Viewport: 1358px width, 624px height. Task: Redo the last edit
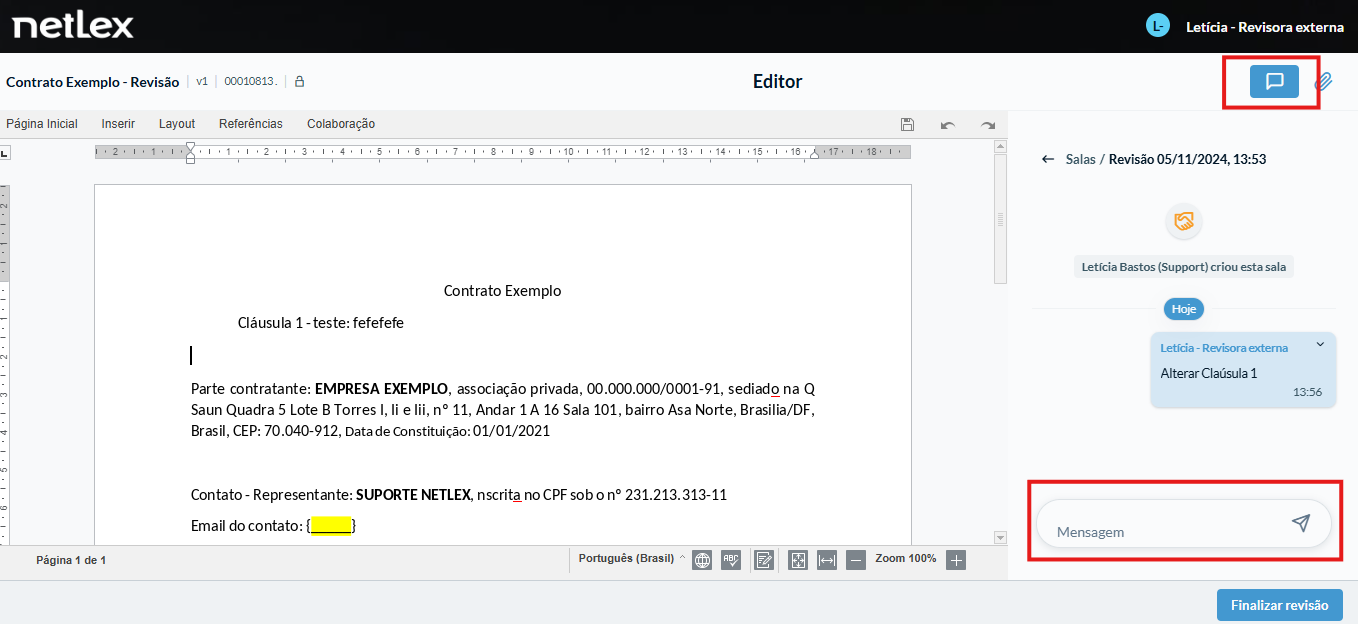click(x=988, y=124)
